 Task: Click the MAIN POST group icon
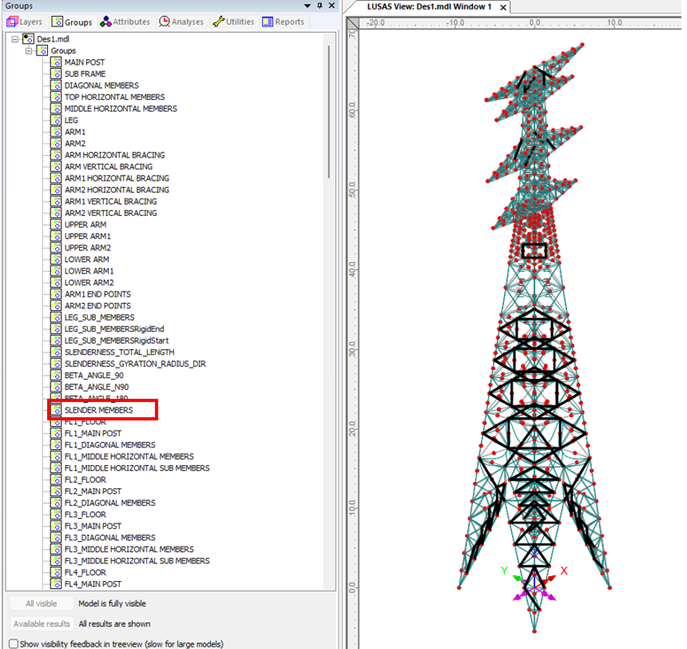[56, 62]
